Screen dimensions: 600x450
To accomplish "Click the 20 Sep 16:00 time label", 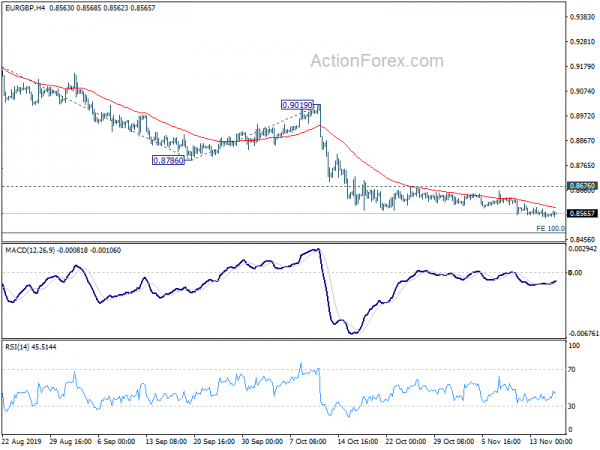I will pyautogui.click(x=214, y=441).
